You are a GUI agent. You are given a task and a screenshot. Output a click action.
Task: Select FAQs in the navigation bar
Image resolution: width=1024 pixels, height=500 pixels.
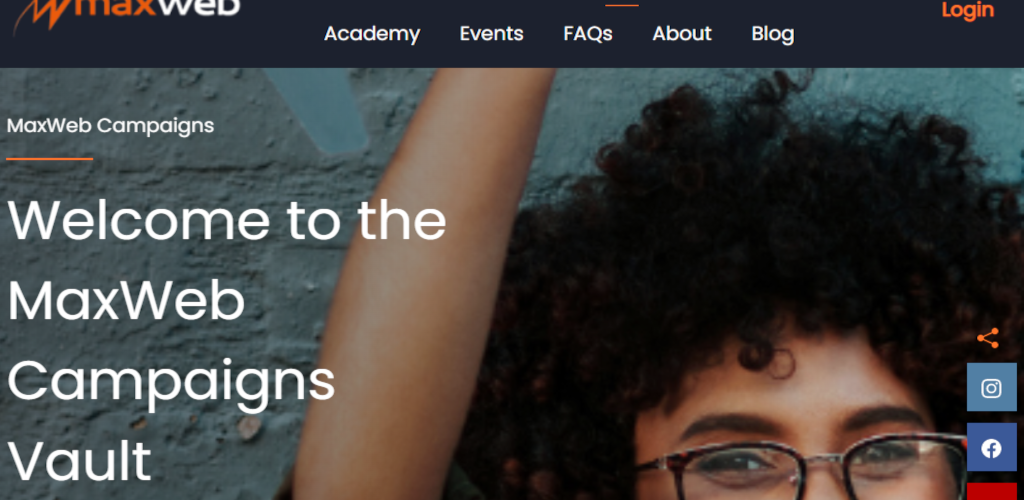[x=588, y=33]
